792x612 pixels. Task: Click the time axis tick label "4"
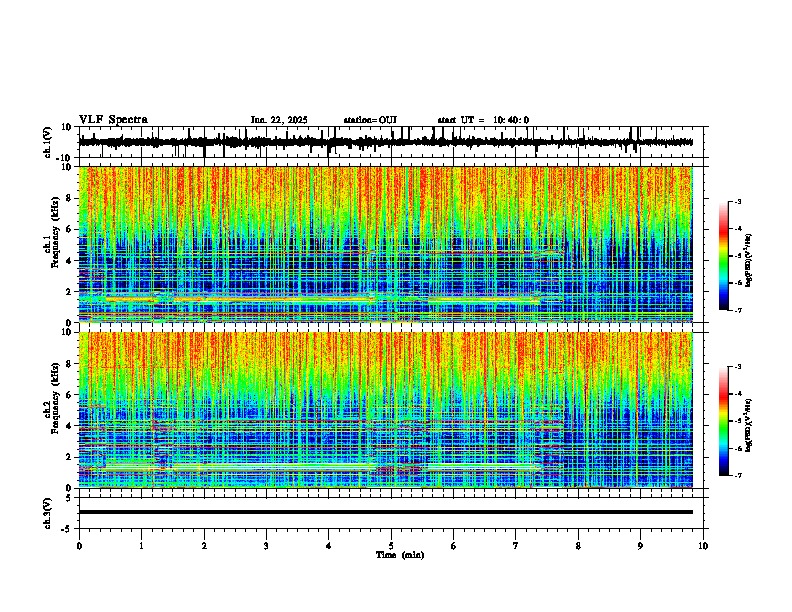(x=329, y=546)
